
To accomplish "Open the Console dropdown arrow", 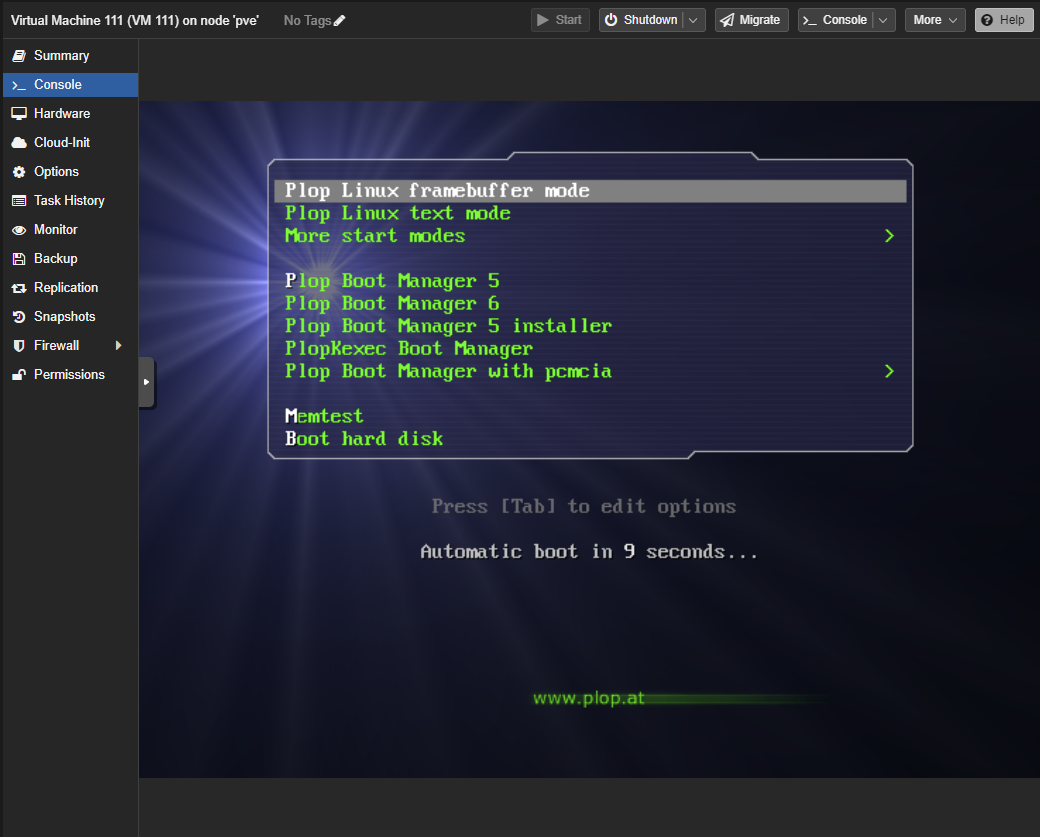I will tap(883, 19).
